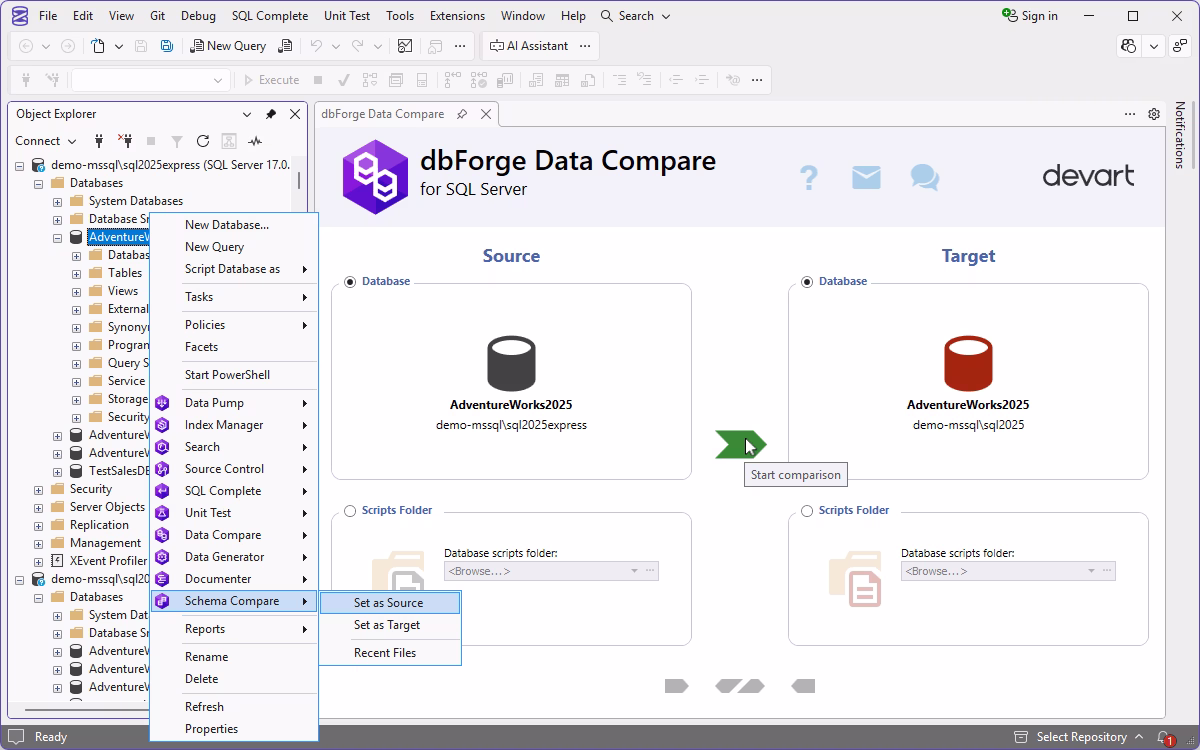
Task: Open the source scripts folder Browse dropdown
Action: tap(634, 571)
